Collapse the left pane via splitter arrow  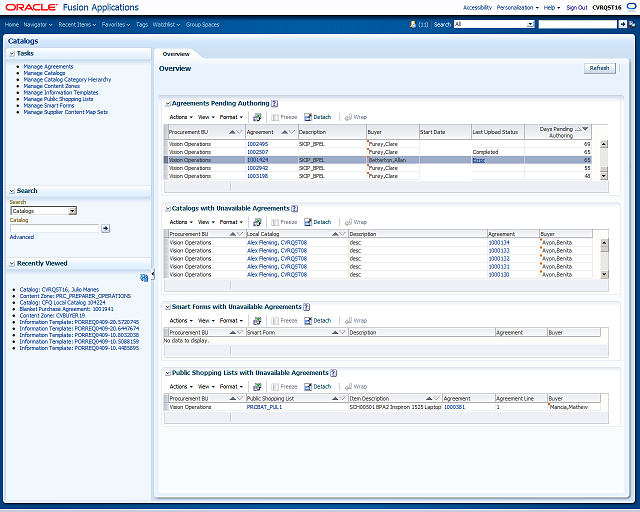tap(153, 275)
